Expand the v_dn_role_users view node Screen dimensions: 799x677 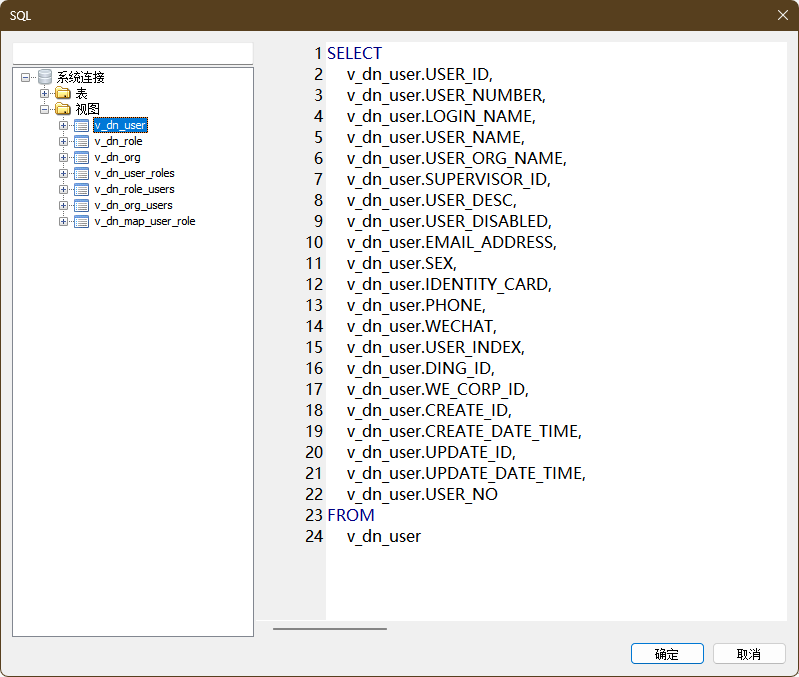click(63, 189)
